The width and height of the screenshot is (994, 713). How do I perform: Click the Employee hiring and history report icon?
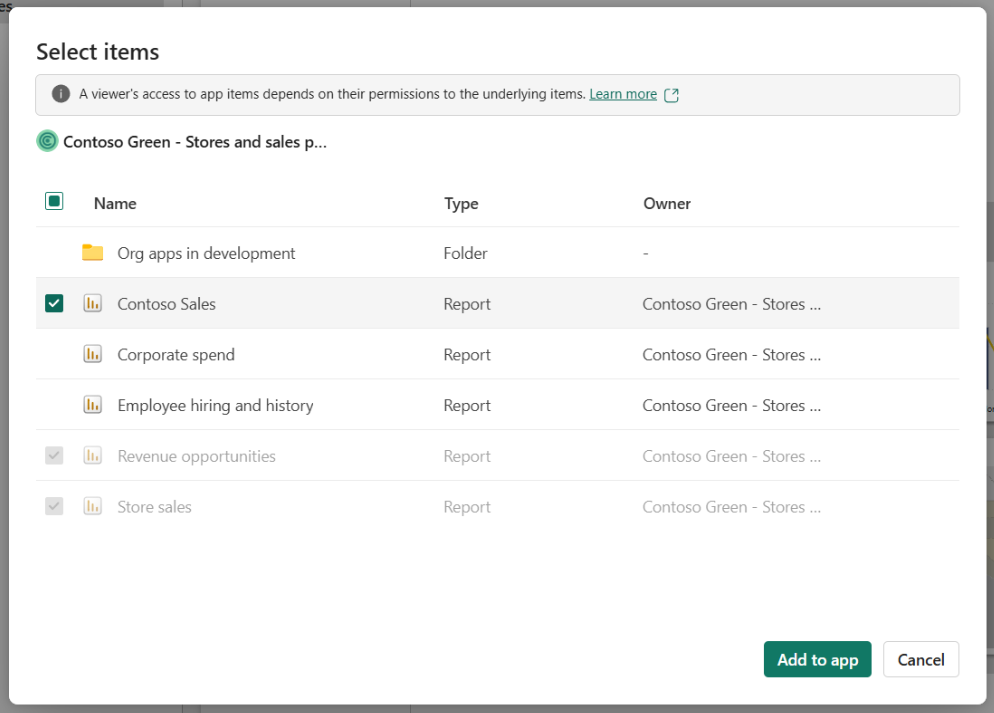tap(92, 405)
